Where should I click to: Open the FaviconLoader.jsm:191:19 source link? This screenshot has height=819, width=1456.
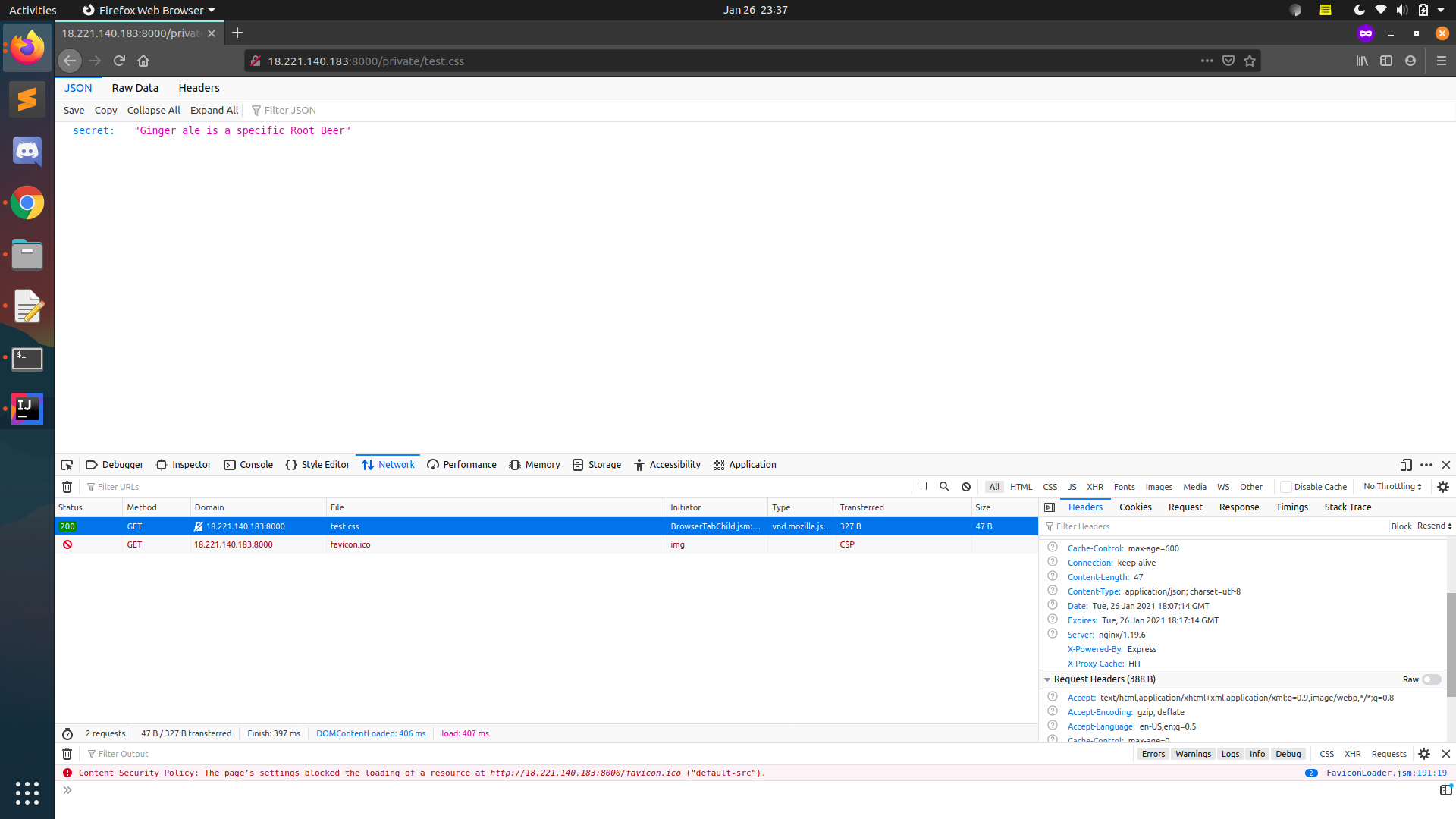(x=1386, y=773)
